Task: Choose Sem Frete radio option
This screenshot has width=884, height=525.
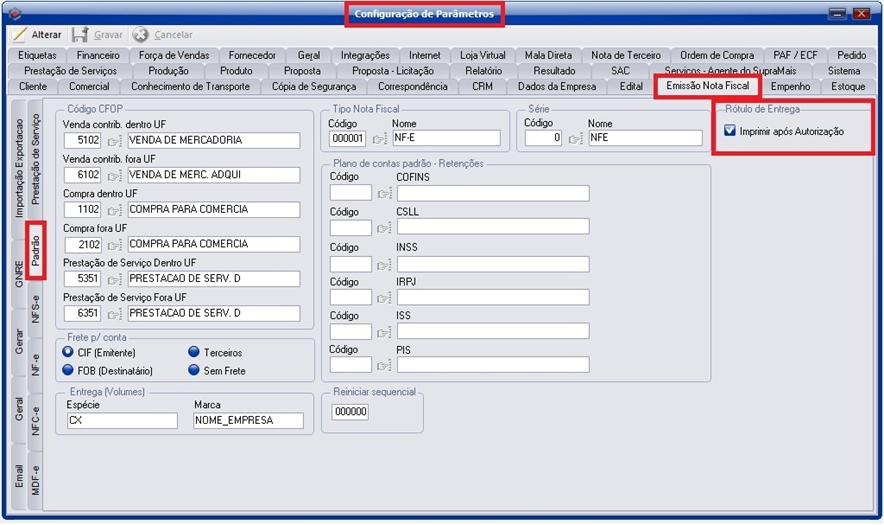Action: pyautogui.click(x=194, y=370)
